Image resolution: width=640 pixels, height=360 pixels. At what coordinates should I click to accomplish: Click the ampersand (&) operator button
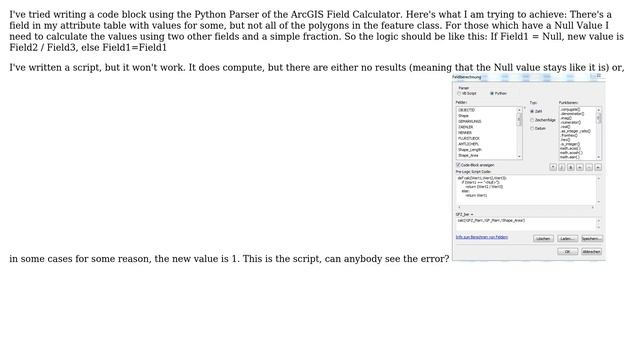(x=571, y=167)
